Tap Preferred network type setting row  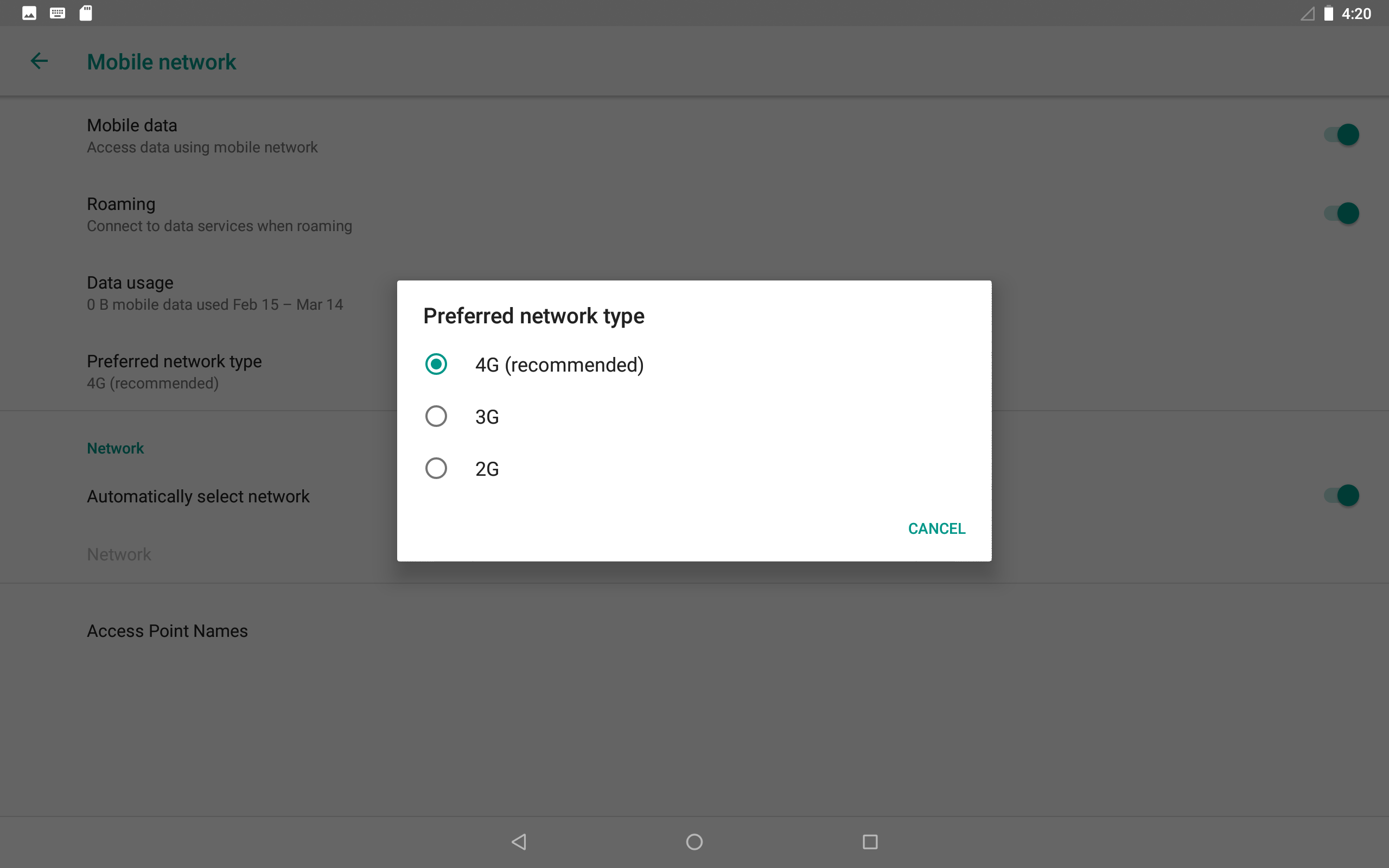[x=174, y=372]
